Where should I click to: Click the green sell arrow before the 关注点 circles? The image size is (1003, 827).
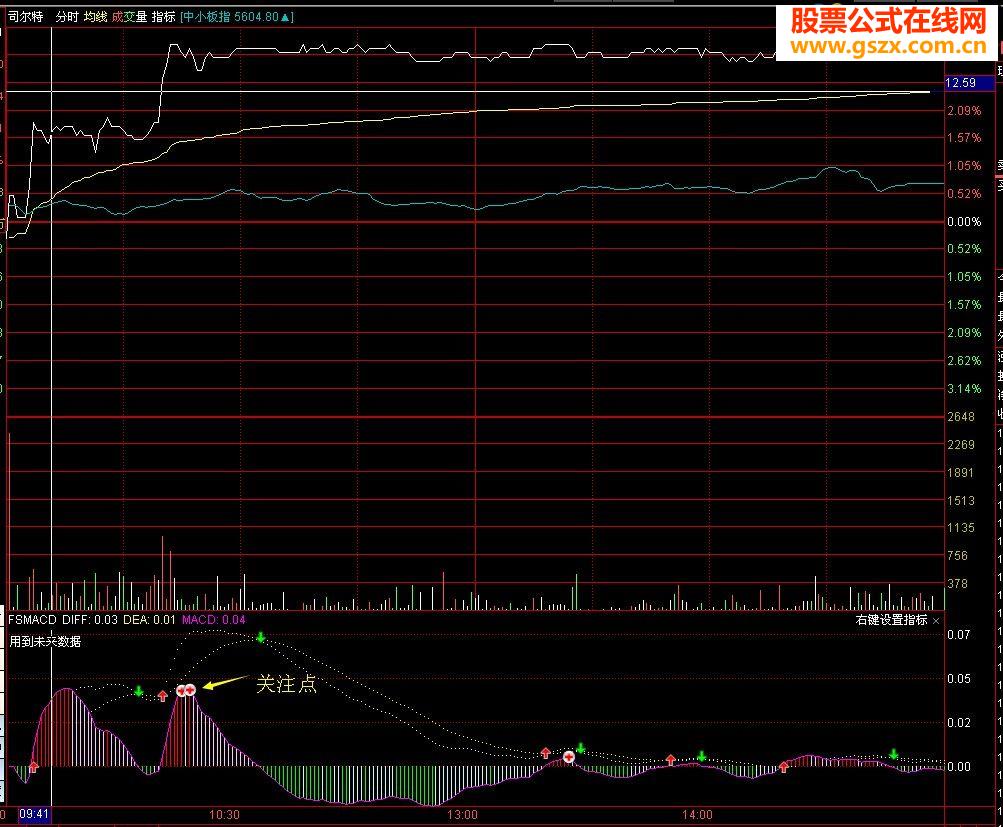coord(139,691)
